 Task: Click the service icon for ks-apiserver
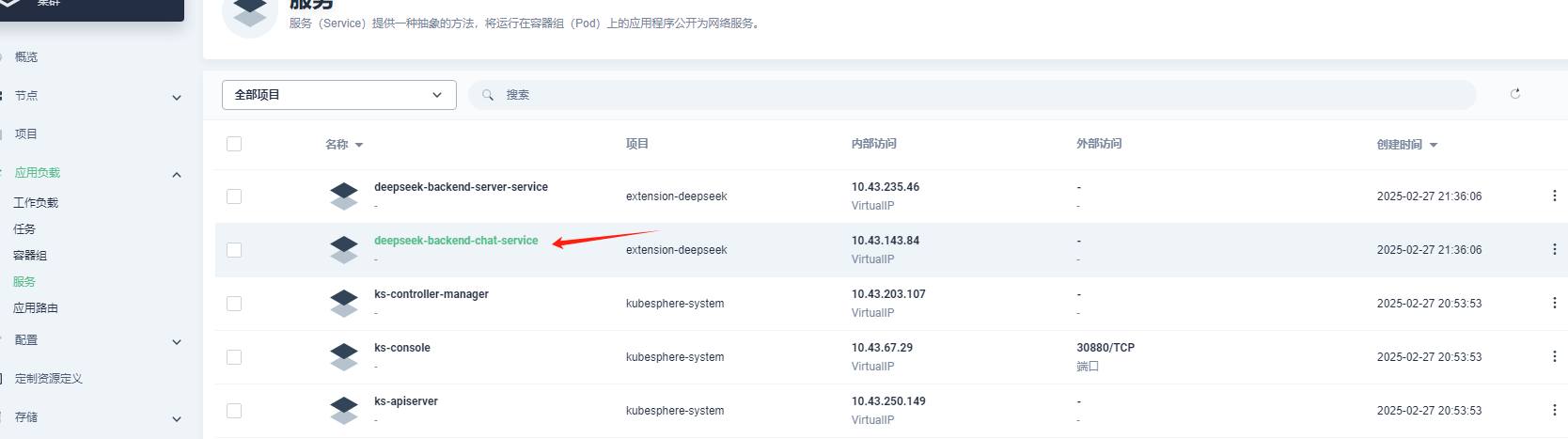(x=344, y=411)
